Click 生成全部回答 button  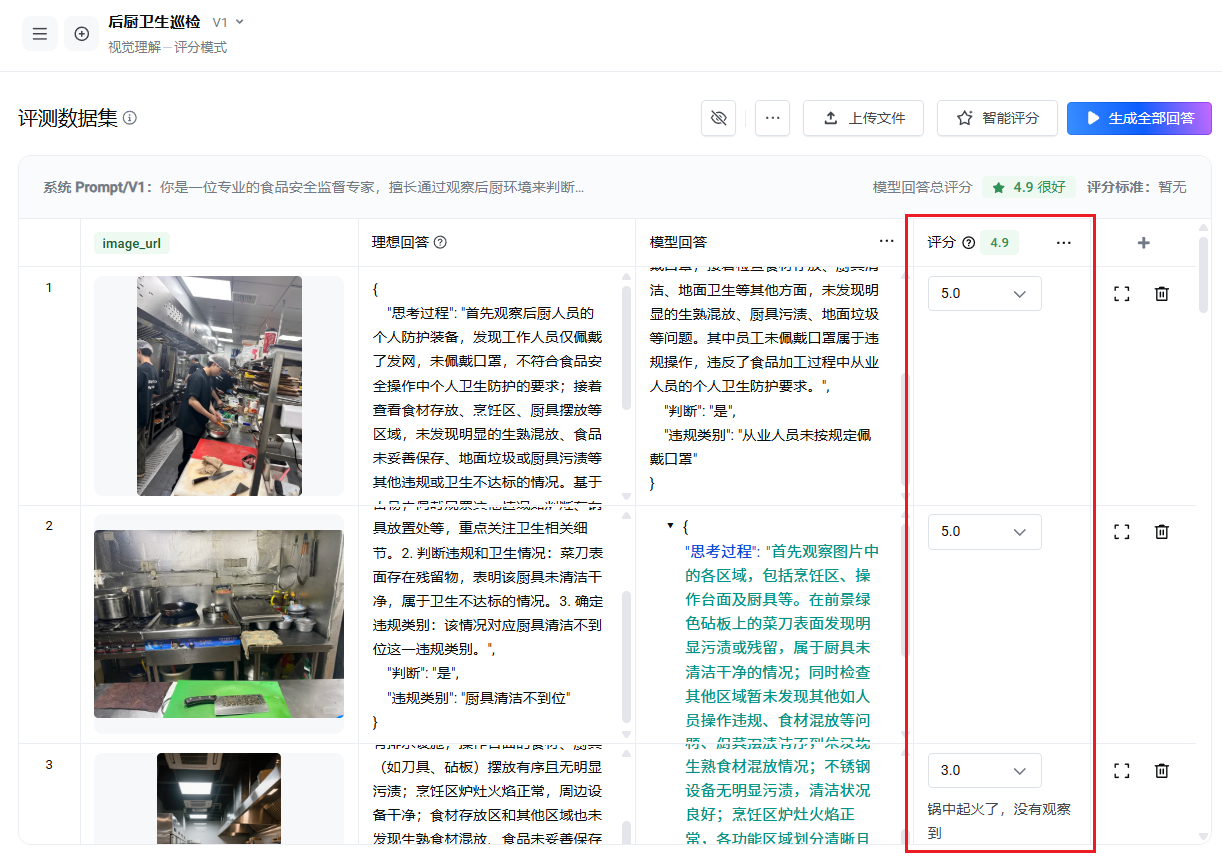coord(1139,118)
